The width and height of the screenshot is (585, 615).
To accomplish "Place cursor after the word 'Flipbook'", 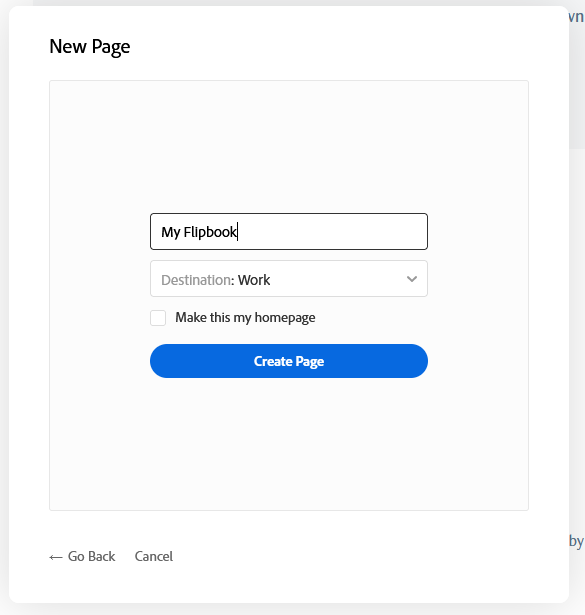I will pyautogui.click(x=238, y=231).
